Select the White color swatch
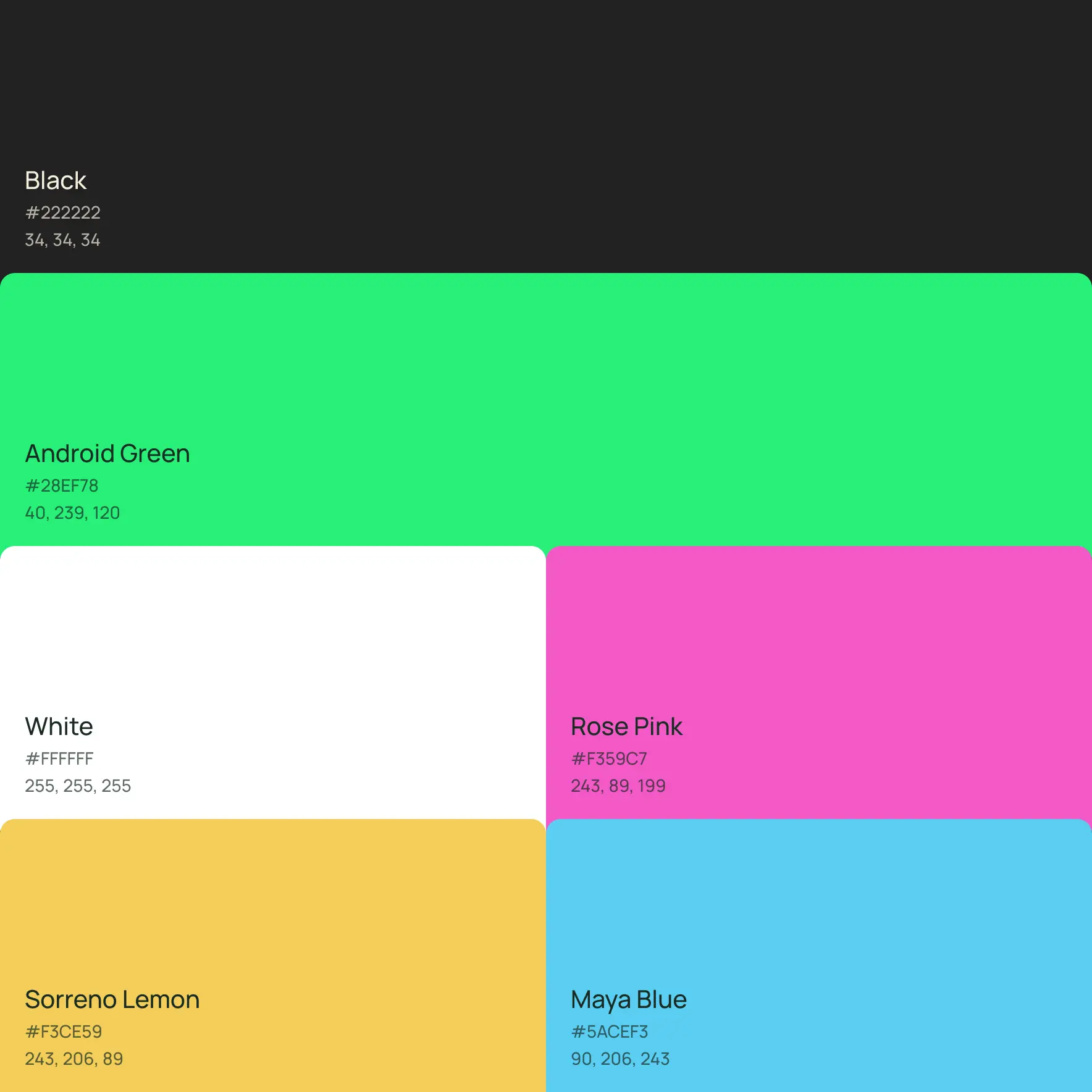This screenshot has height=1092, width=1092. point(273,682)
